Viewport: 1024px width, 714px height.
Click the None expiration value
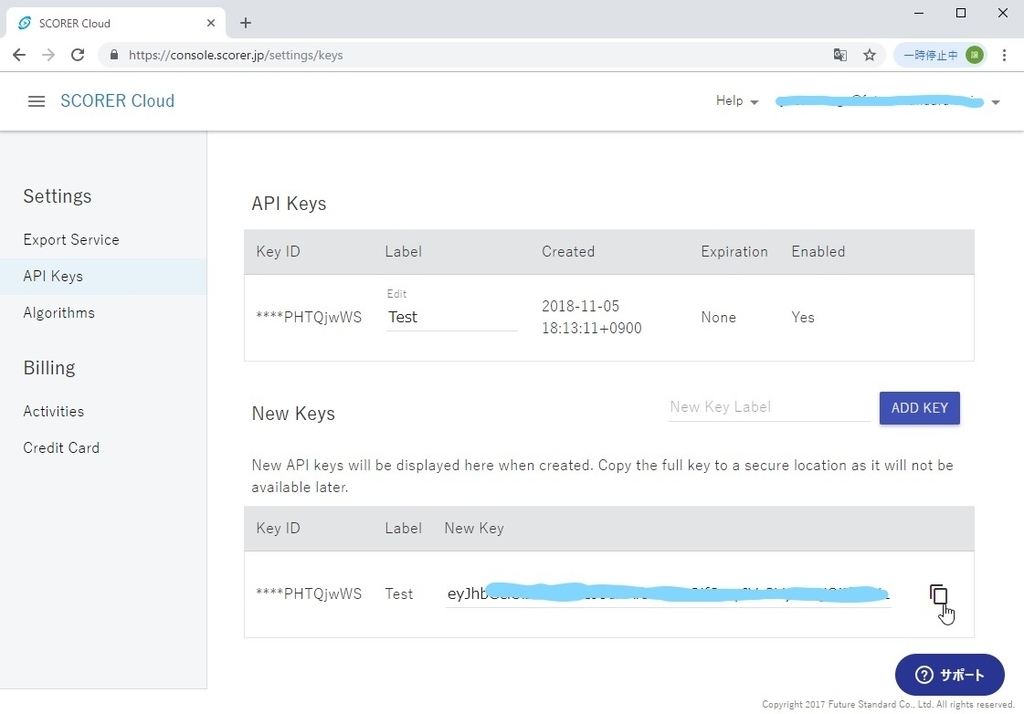[718, 317]
